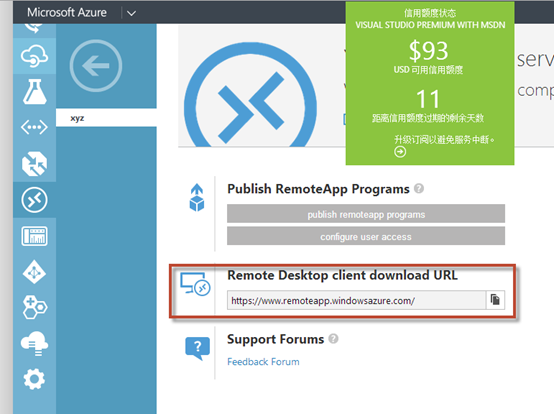Select the xyz collection entry

click(106, 118)
